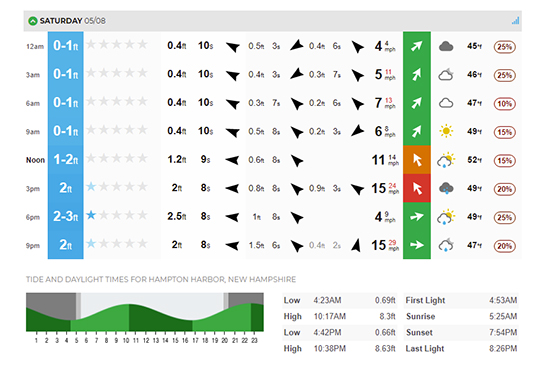Click the 25% precipitation badge at 12am
The image size is (533, 365).
tap(504, 47)
